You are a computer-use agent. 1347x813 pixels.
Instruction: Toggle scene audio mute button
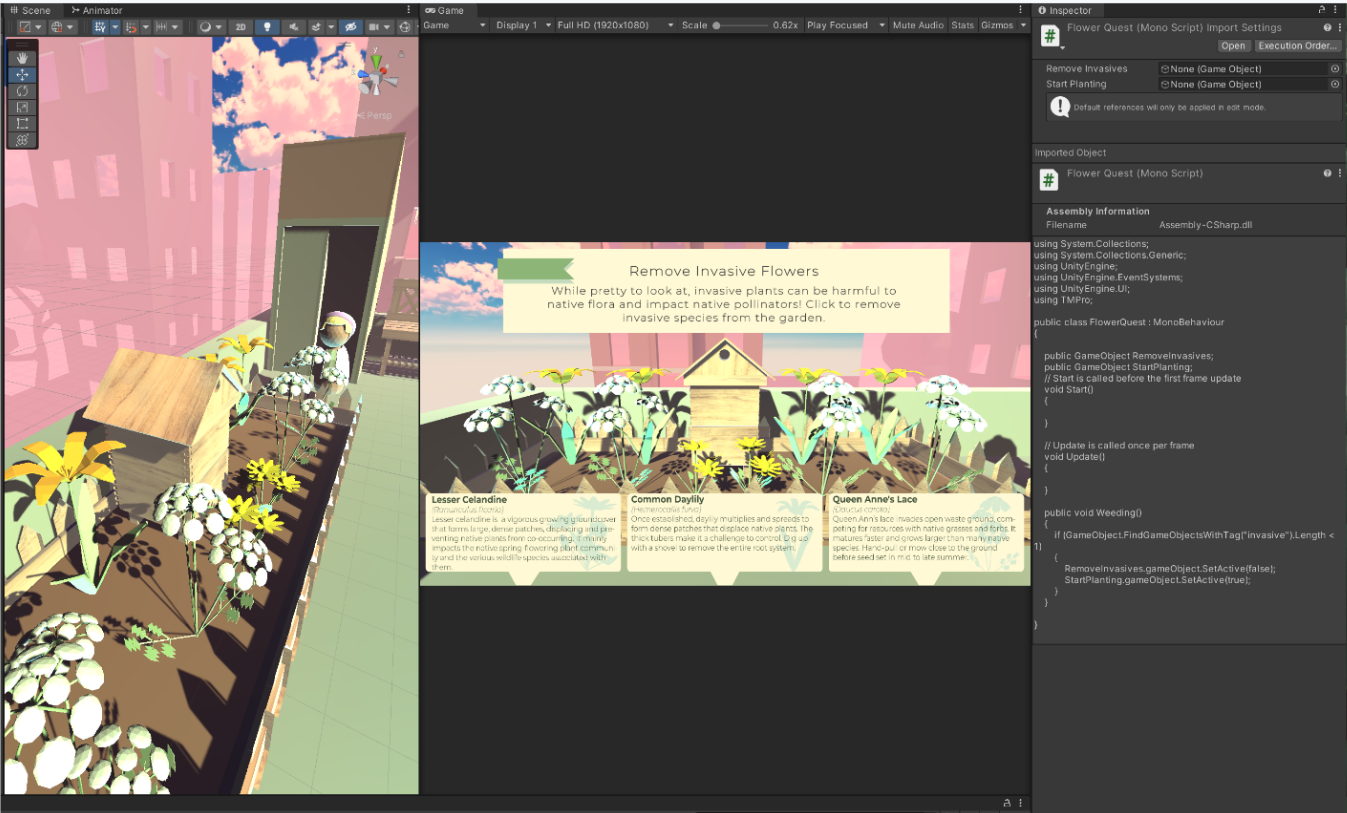coord(294,27)
